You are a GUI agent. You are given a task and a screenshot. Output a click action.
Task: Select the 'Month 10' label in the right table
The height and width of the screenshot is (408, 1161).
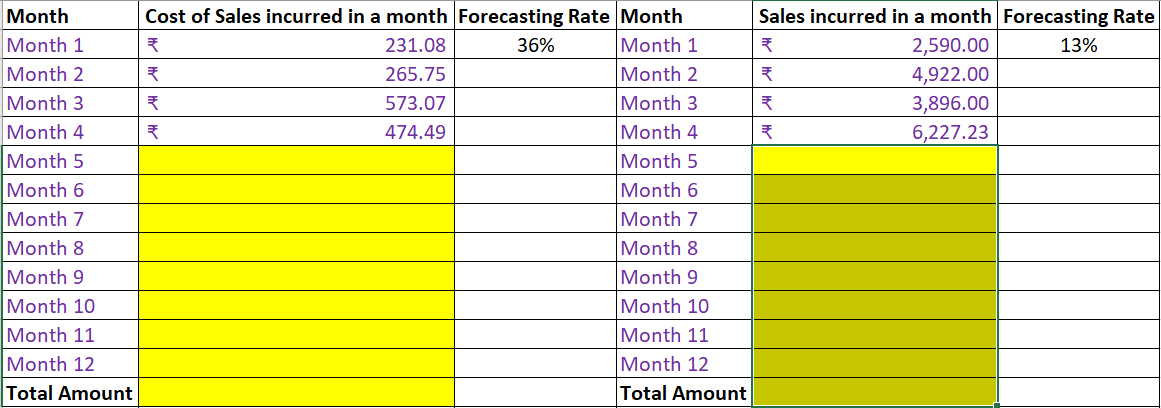[x=665, y=306]
